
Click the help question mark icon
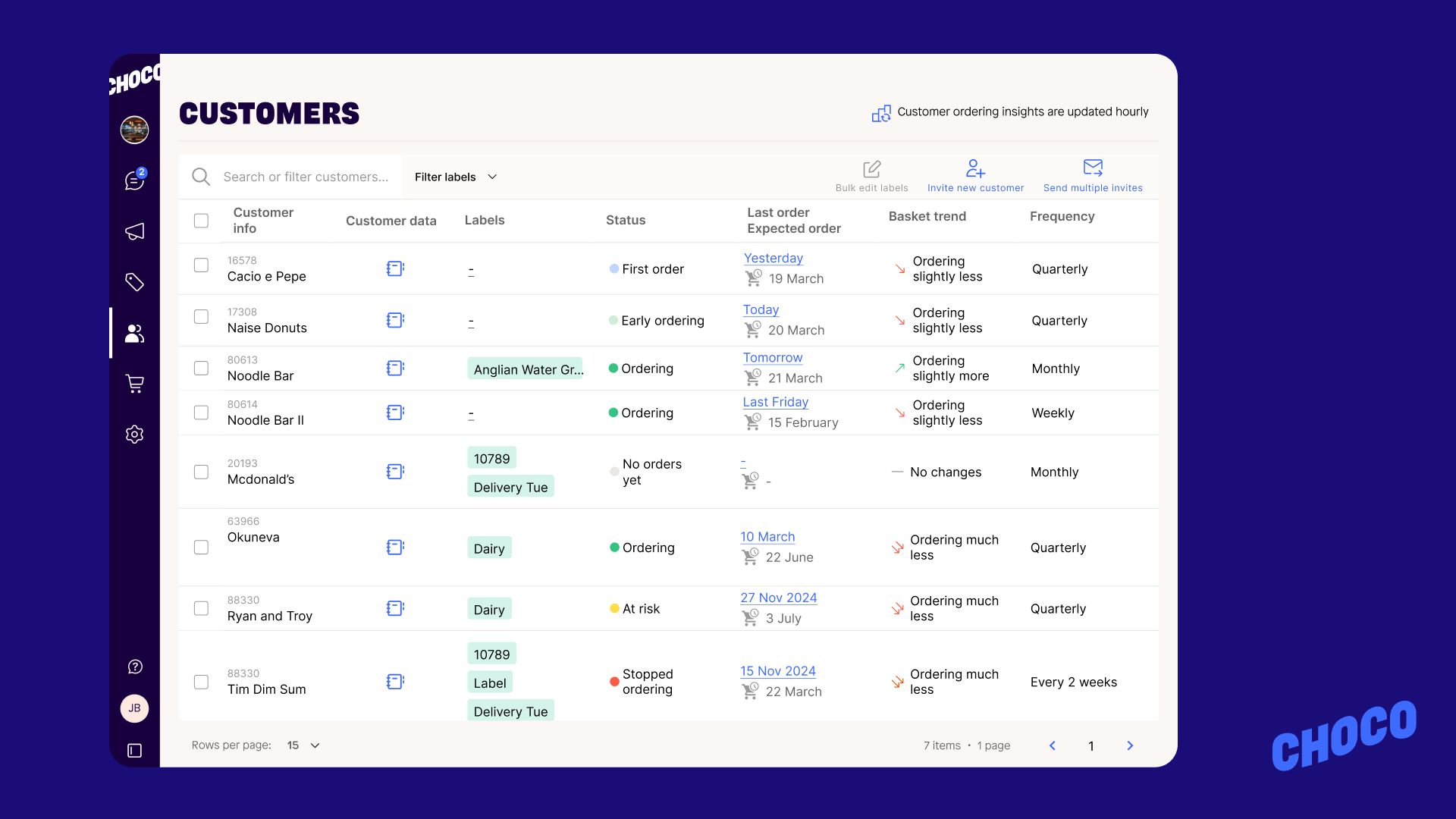135,667
